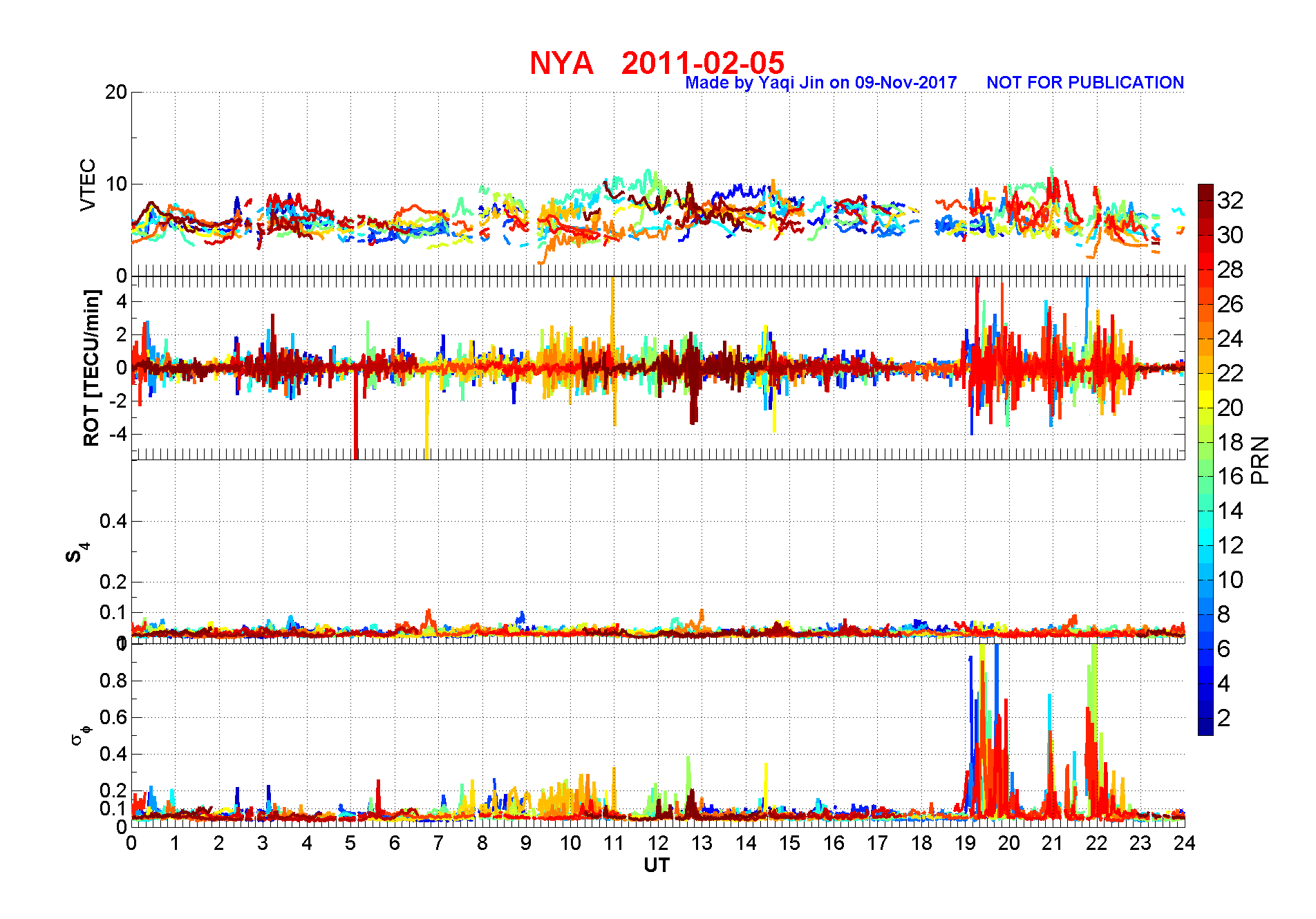Click the colorbar tick label 18
The width and height of the screenshot is (1316, 919).
(x=1230, y=442)
